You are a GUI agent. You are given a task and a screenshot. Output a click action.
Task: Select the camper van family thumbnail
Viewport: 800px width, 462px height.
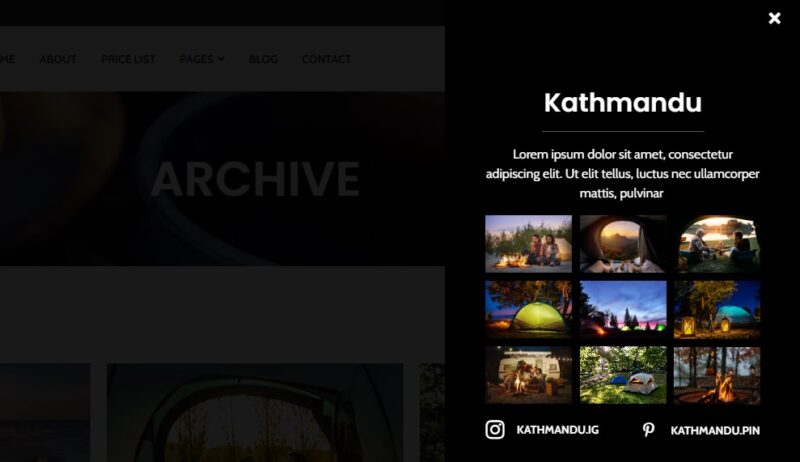(528, 375)
